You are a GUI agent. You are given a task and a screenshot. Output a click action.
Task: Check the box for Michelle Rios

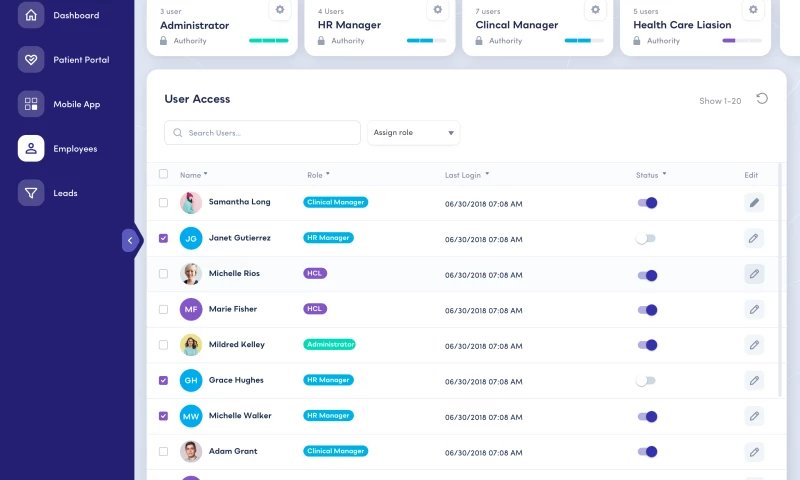pyautogui.click(x=163, y=274)
